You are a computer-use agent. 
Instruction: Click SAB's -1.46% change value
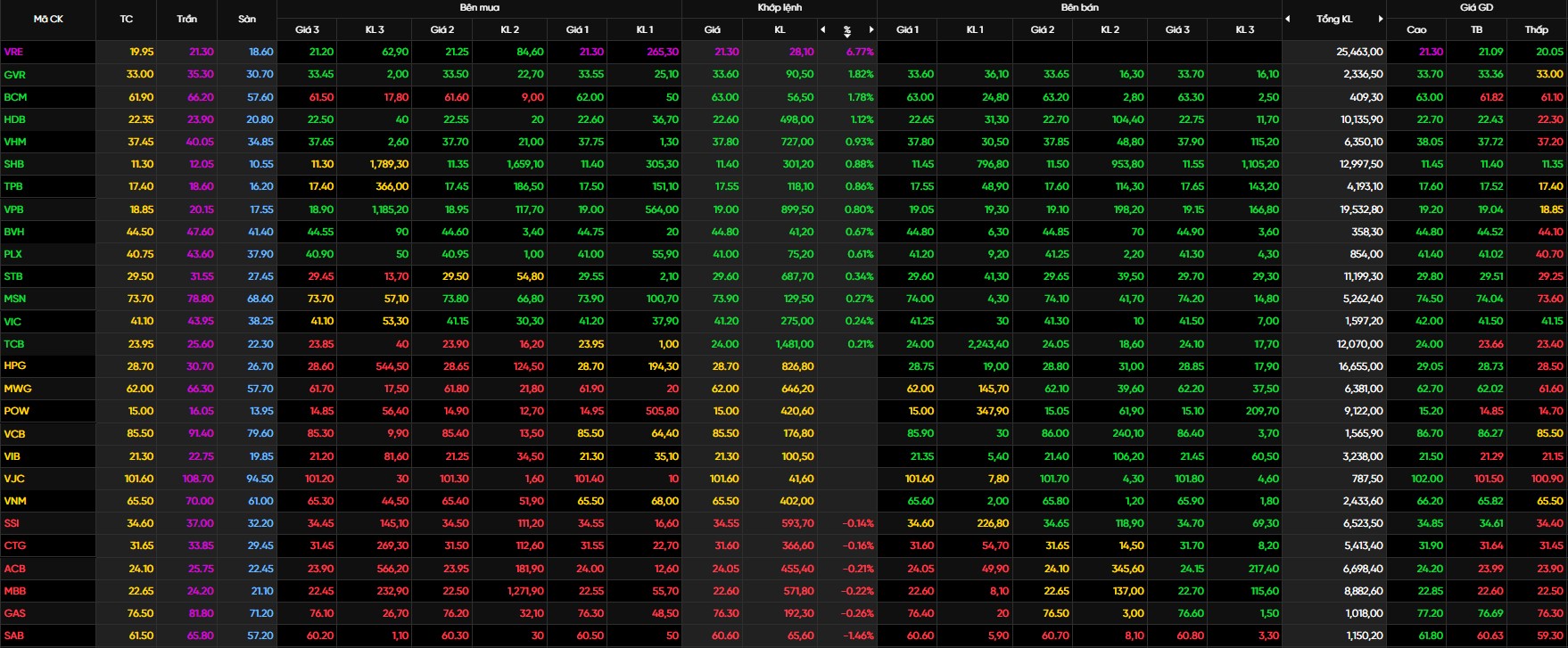(858, 636)
